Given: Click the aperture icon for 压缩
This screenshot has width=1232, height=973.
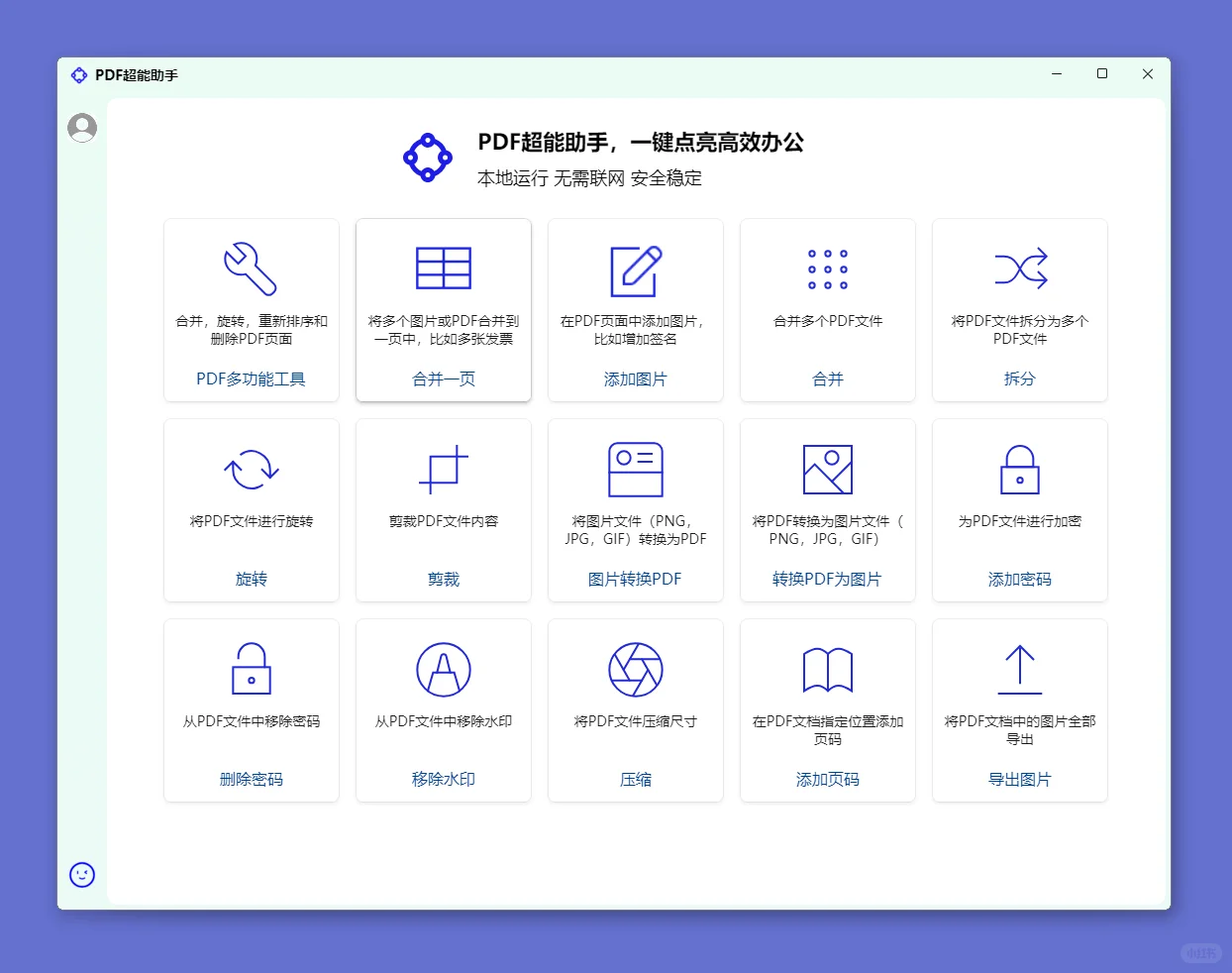Looking at the screenshot, I should tap(635, 669).
